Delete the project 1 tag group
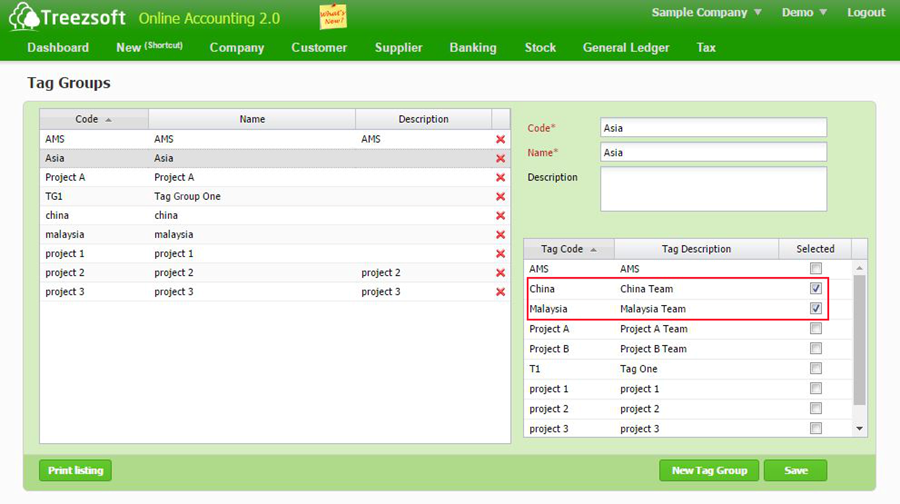 click(x=501, y=253)
